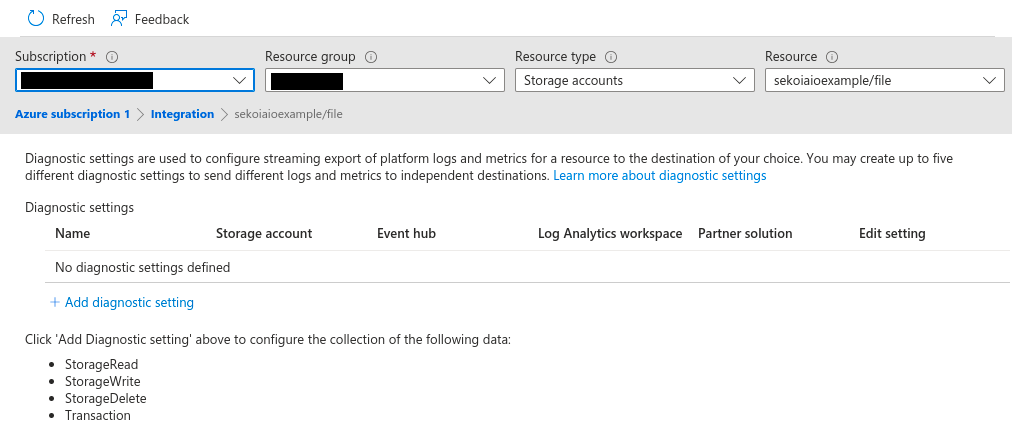Click Add diagnostic setting link
1012x447 pixels.
[x=129, y=302]
